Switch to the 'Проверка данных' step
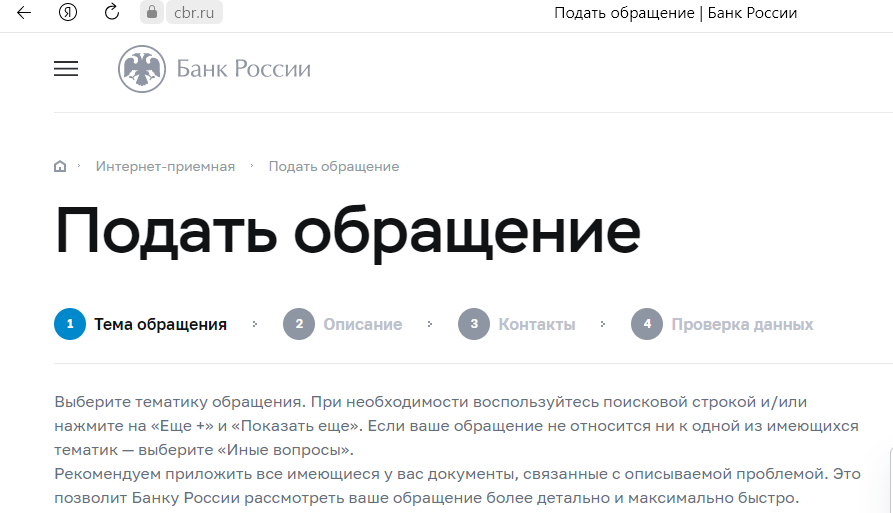 pos(743,325)
